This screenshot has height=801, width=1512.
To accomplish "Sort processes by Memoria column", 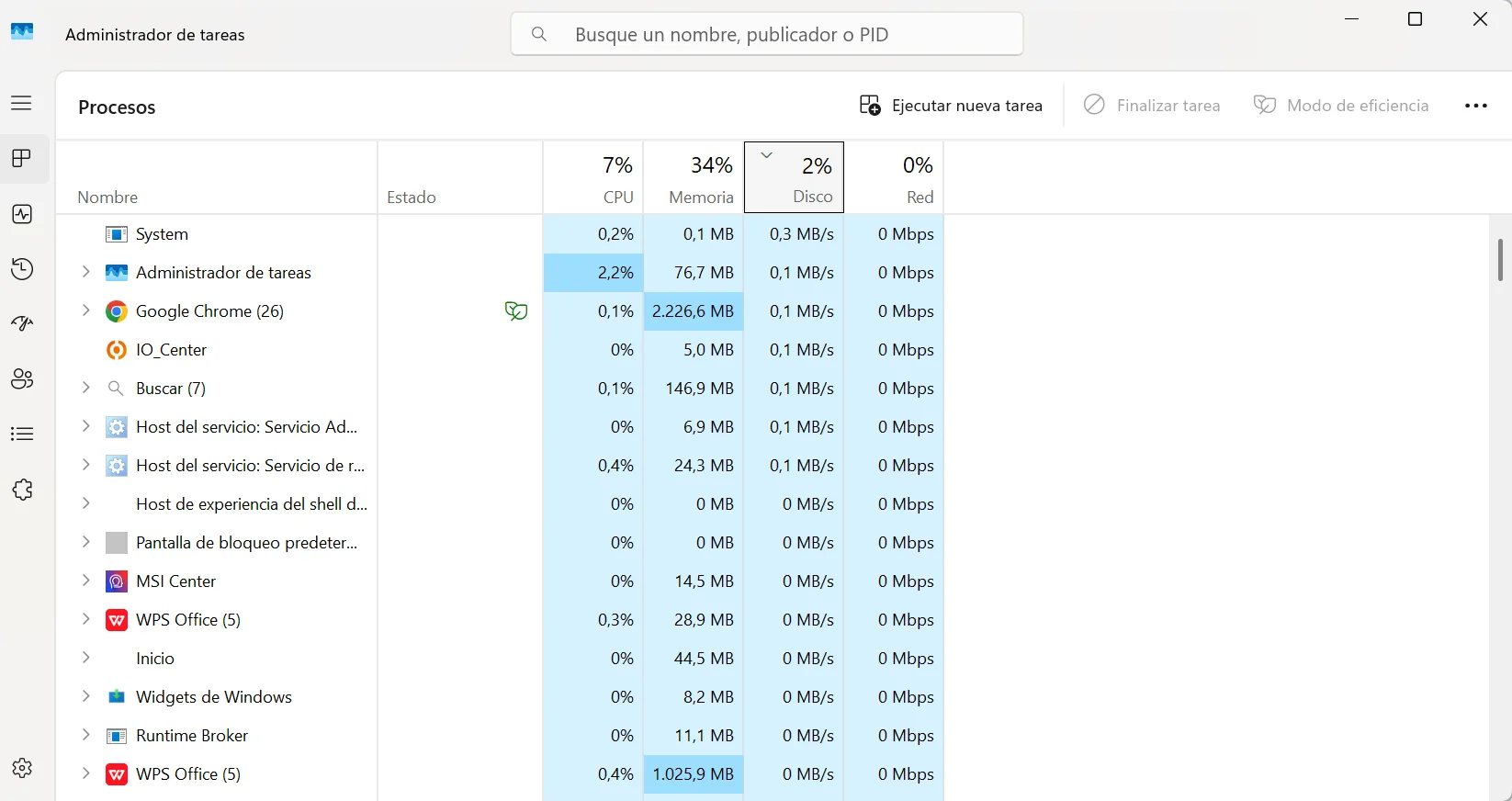I will point(694,178).
